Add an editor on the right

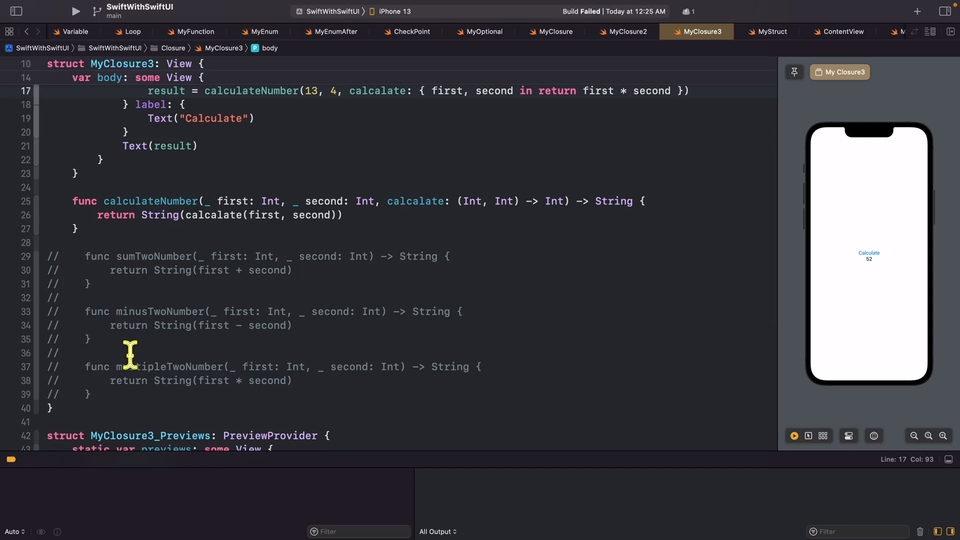tap(950, 31)
